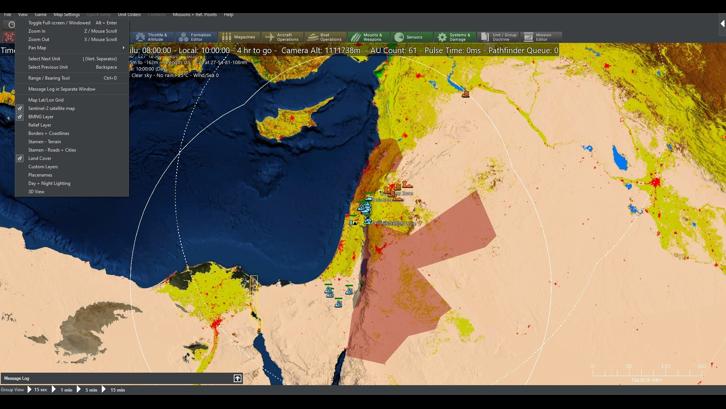The image size is (726, 409).
Task: Click the Message Log pop-out arrow icon
Action: (238, 378)
